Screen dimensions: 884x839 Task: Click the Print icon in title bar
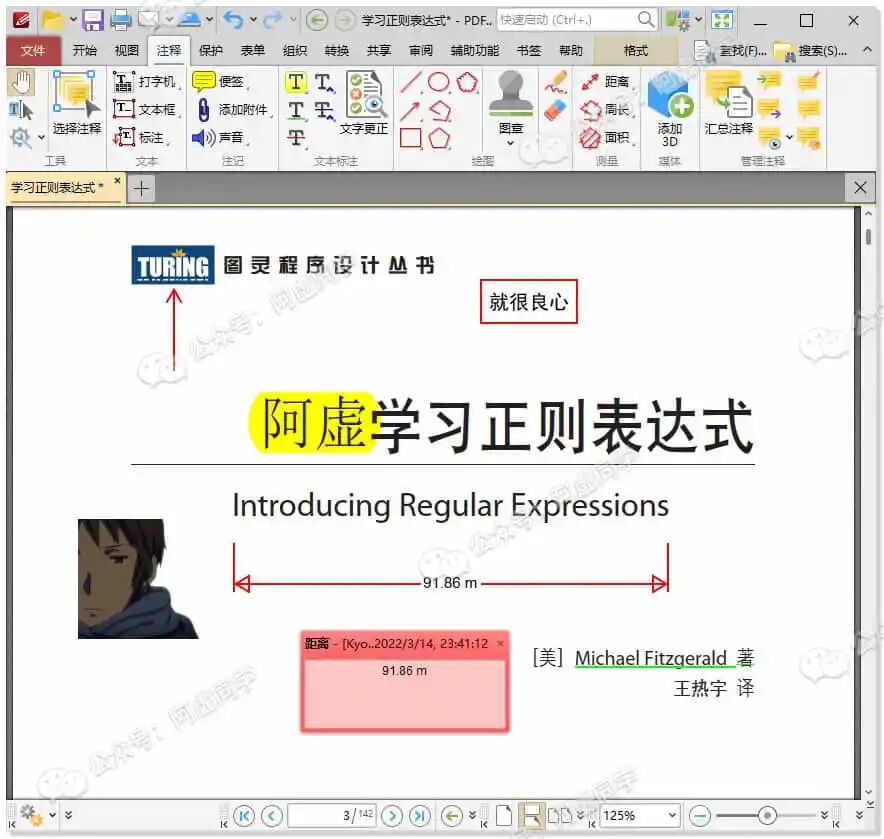coord(120,20)
